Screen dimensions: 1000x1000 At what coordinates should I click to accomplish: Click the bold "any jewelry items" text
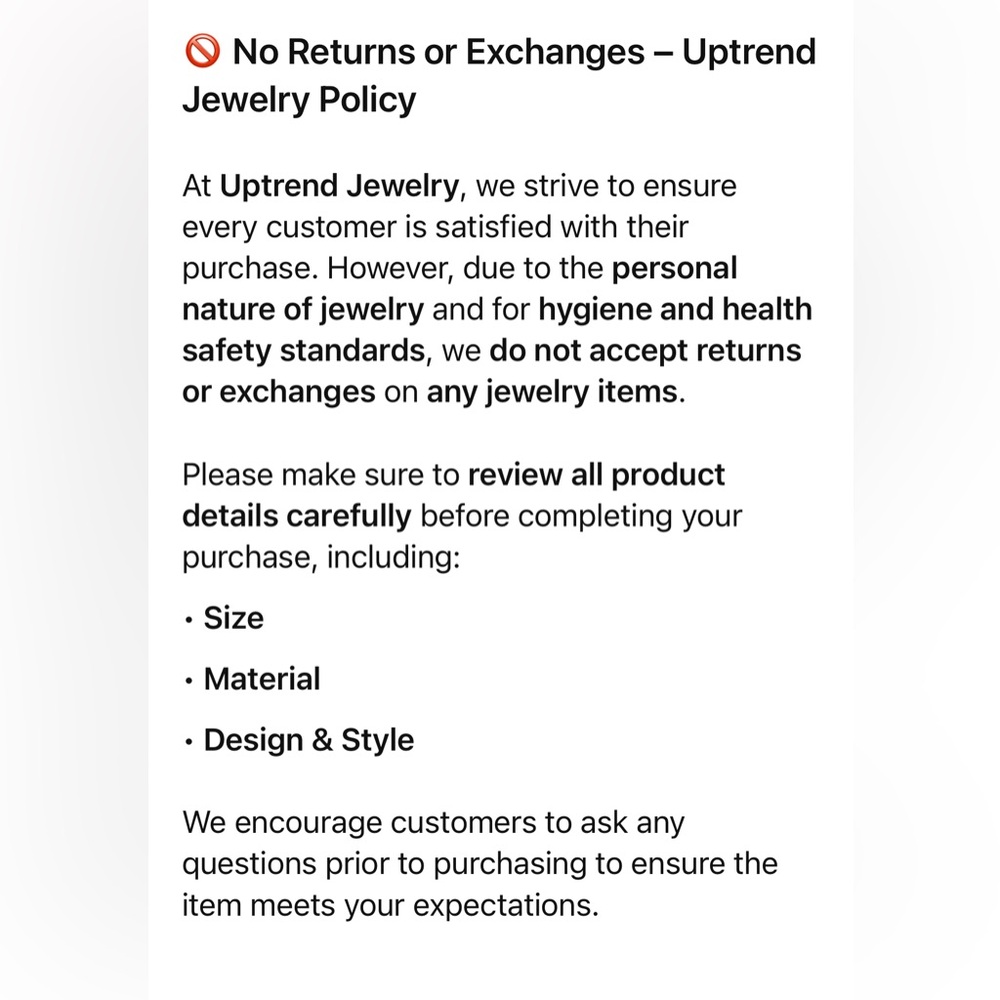(552, 391)
